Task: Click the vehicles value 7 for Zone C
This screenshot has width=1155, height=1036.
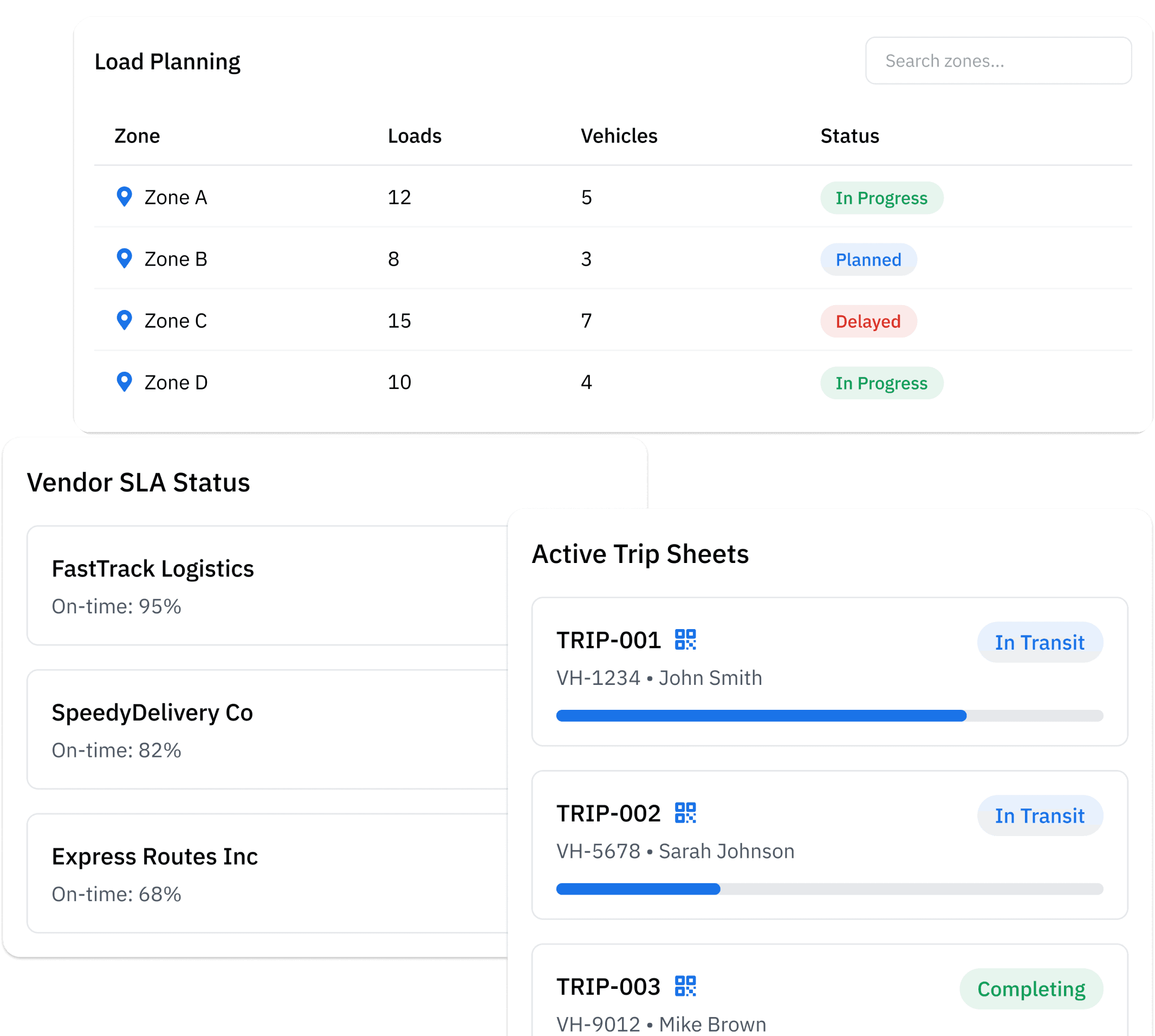Action: 586,321
